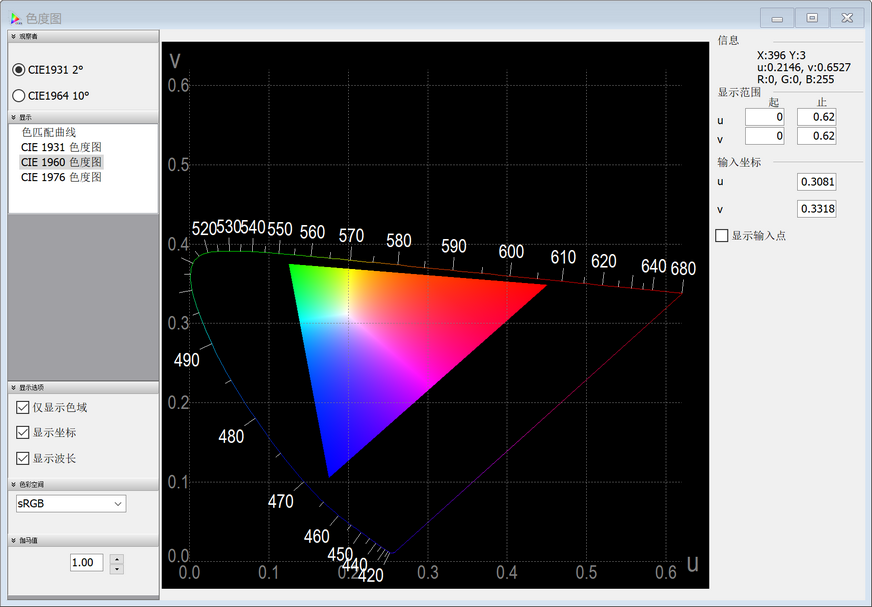Viewport: 872px width, 607px height.
Task: Toggle the 仅显示色域 checkbox
Action: coord(23,407)
